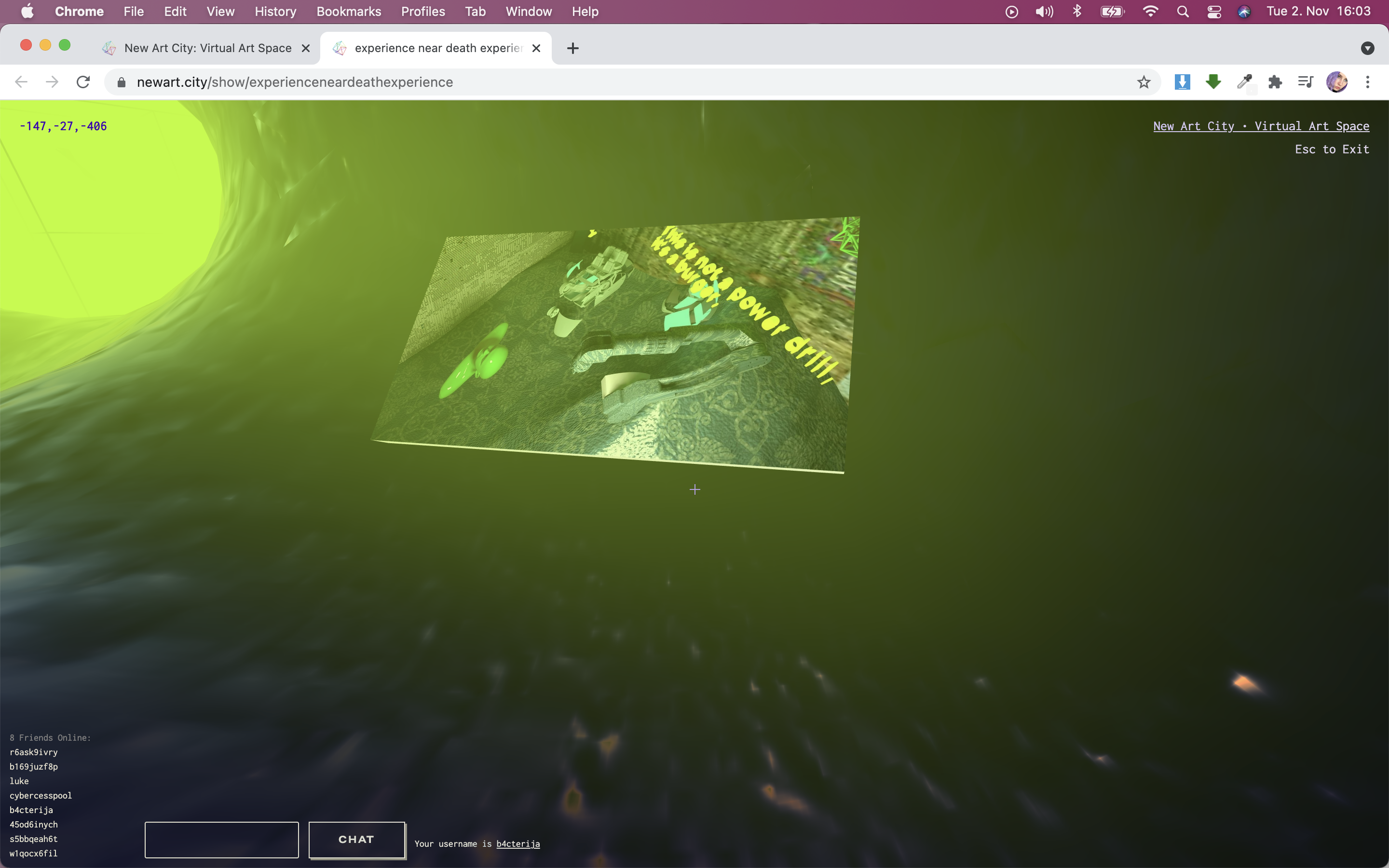This screenshot has height=868, width=1389.
Task: Show date and time notification panel
Action: (x=1319, y=12)
